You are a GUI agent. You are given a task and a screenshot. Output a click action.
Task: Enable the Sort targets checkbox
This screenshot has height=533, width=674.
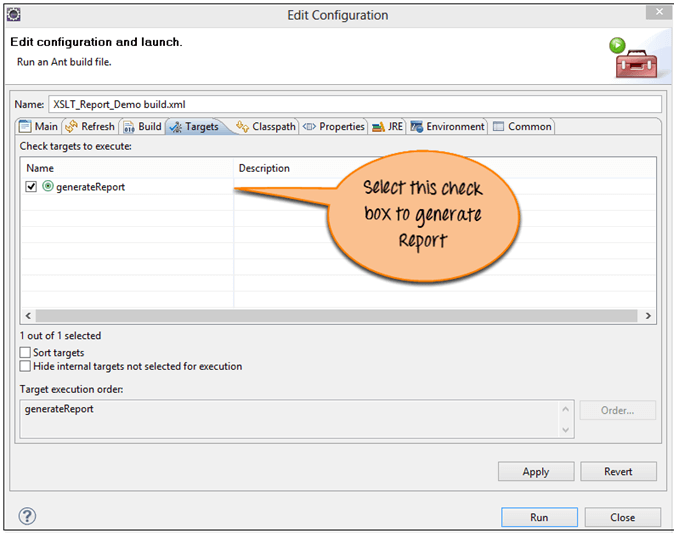pos(25,353)
